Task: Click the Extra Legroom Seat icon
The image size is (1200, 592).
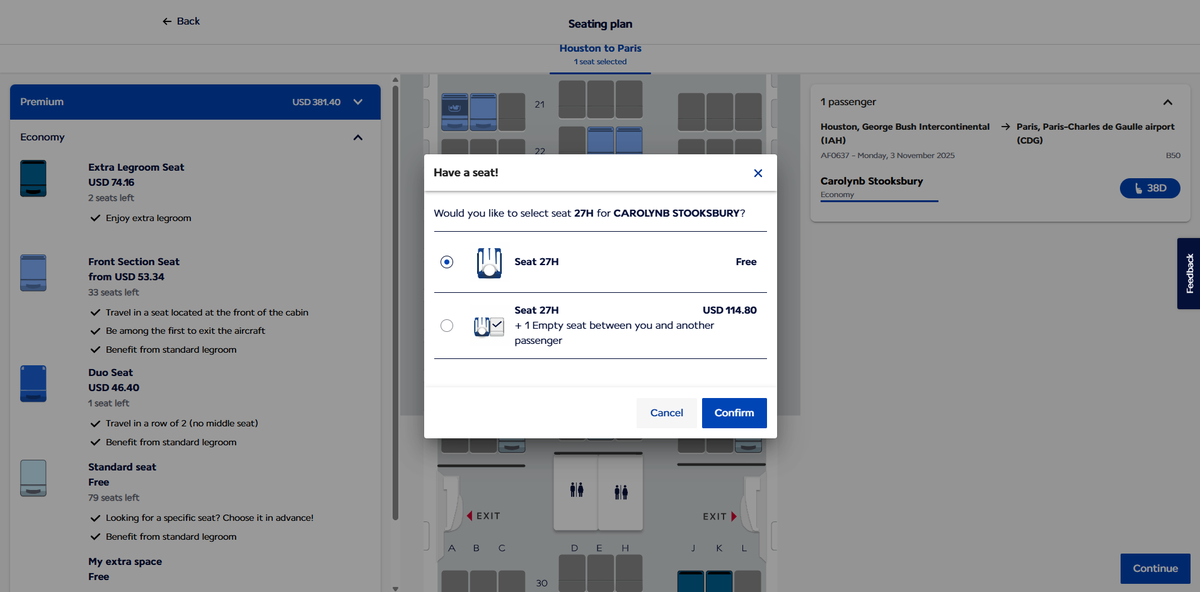Action: [x=33, y=178]
